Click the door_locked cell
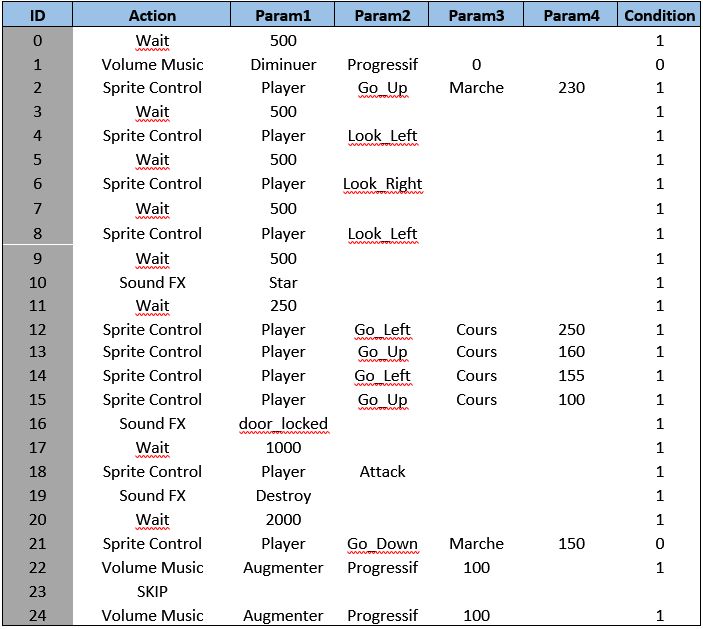703x629 pixels. (x=283, y=424)
